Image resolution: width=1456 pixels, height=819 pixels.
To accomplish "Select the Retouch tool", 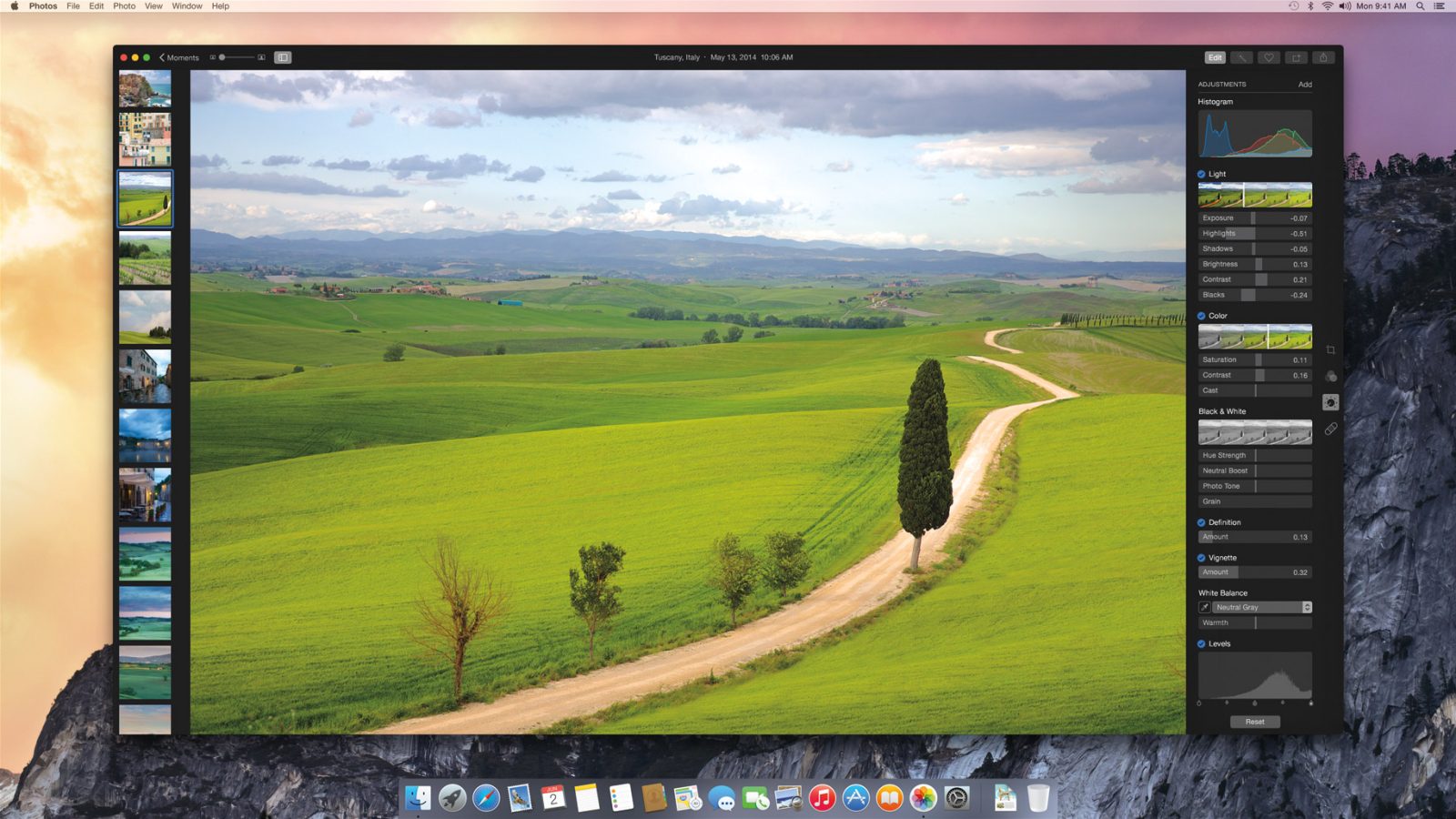I will point(1330,427).
